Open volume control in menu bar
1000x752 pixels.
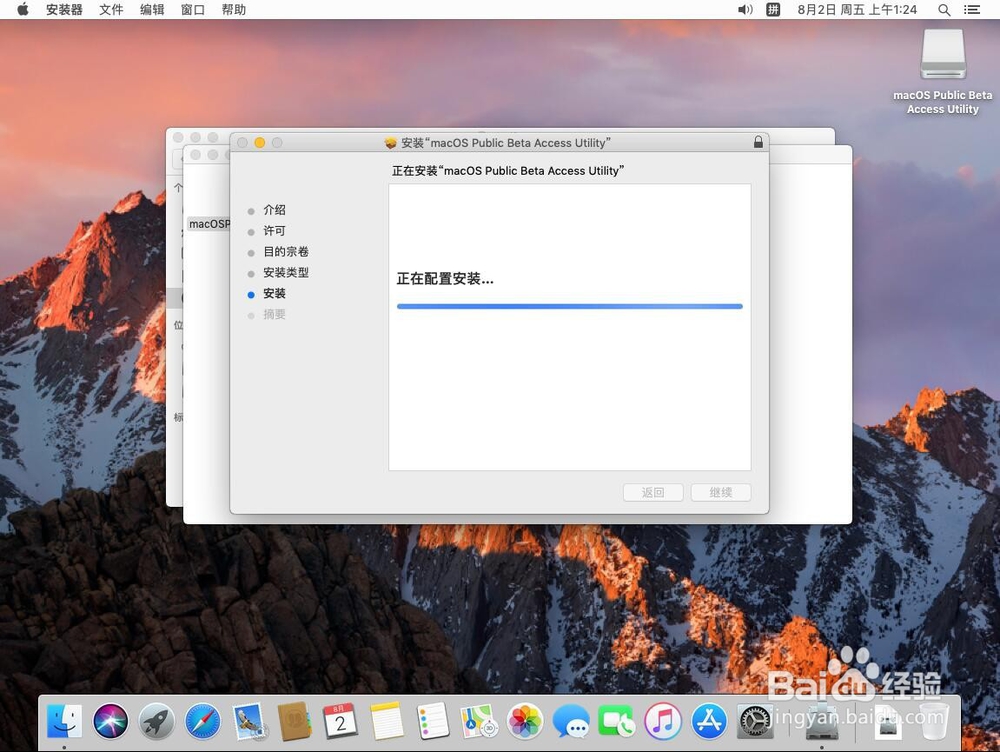(745, 10)
